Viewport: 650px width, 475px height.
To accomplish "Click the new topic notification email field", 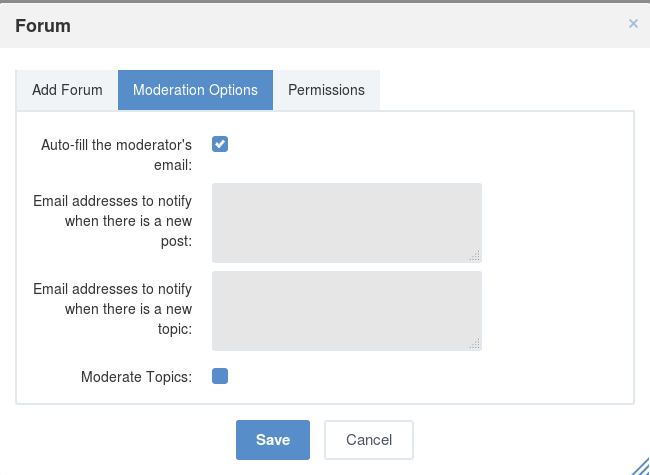I will coord(347,311).
